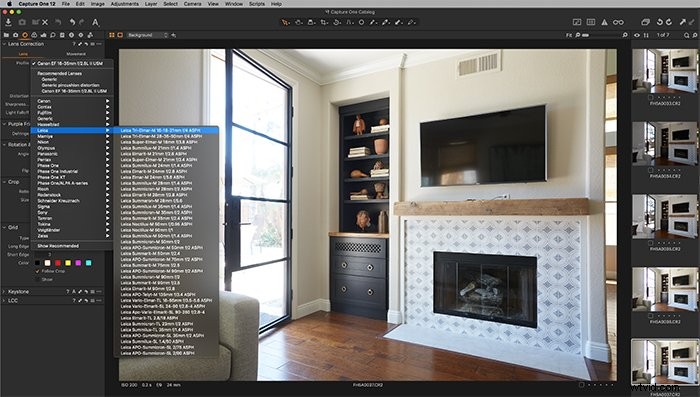Click the exposure warning triangle icon
This screenshot has width=700, height=397.
pos(604,22)
